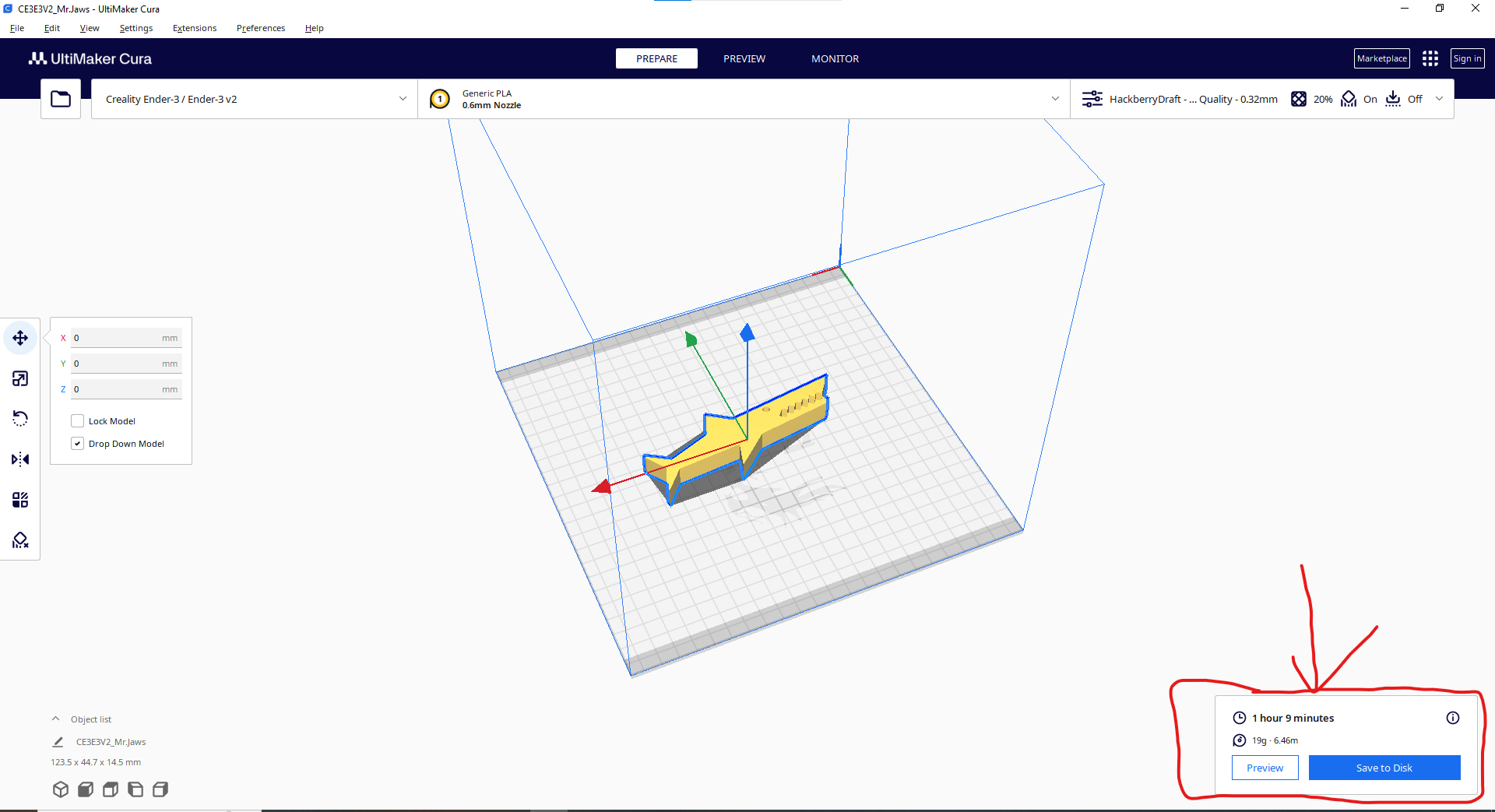Click model dimensions '123.5 x 44.7 x 14.5 mm'
This screenshot has width=1495, height=812.
pos(96,762)
